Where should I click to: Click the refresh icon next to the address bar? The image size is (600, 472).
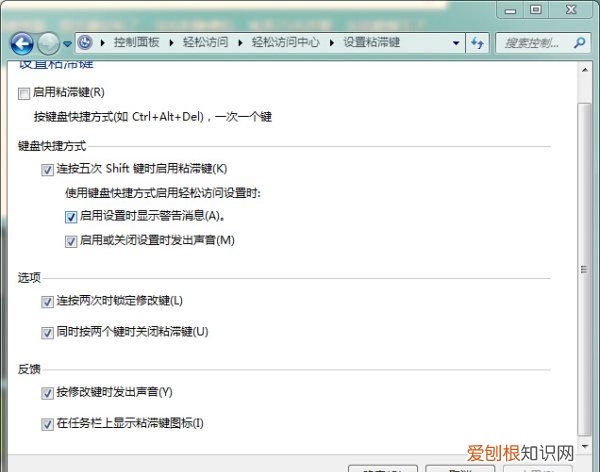[x=477, y=43]
